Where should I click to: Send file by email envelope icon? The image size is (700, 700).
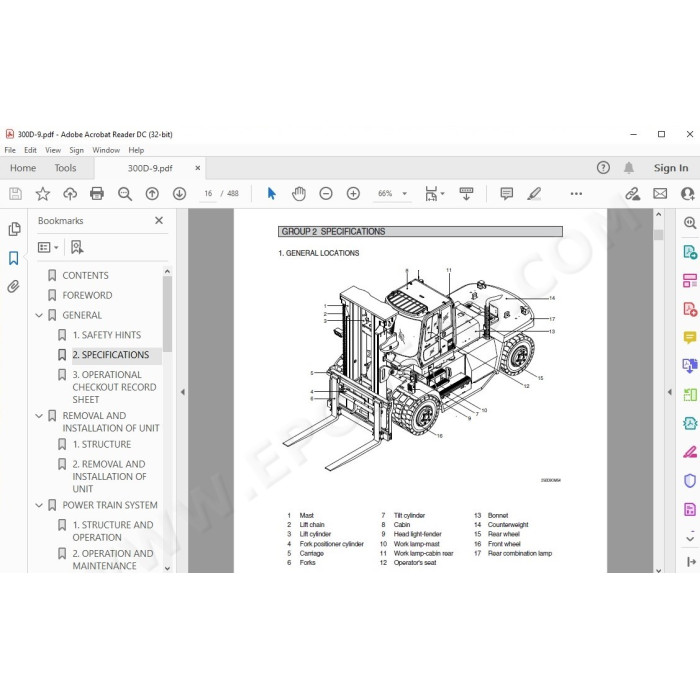click(660, 193)
